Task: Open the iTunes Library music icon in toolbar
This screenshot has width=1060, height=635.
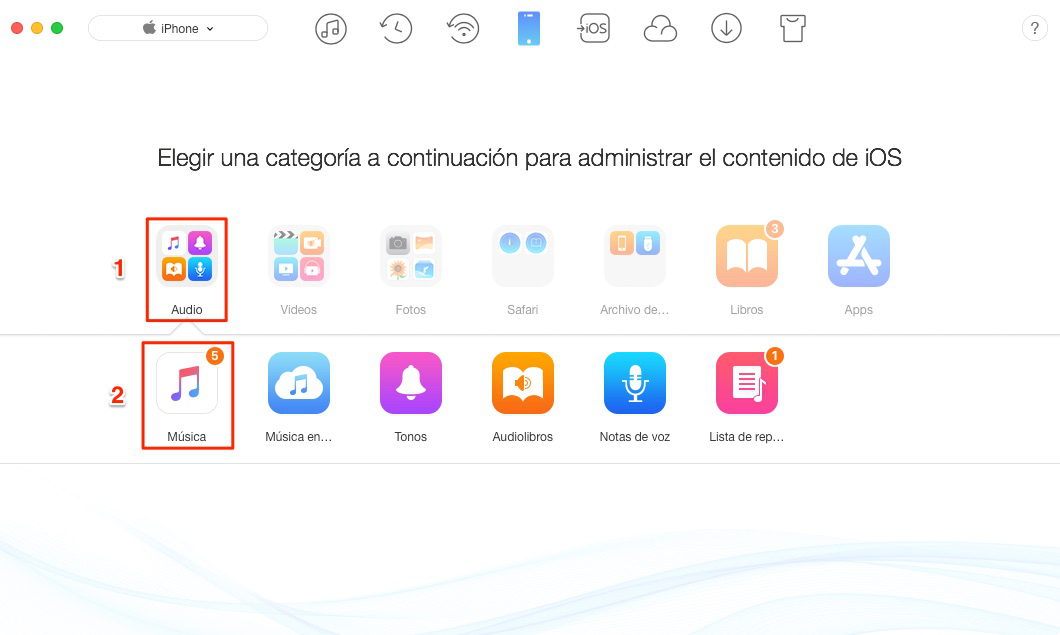Action: pos(331,29)
